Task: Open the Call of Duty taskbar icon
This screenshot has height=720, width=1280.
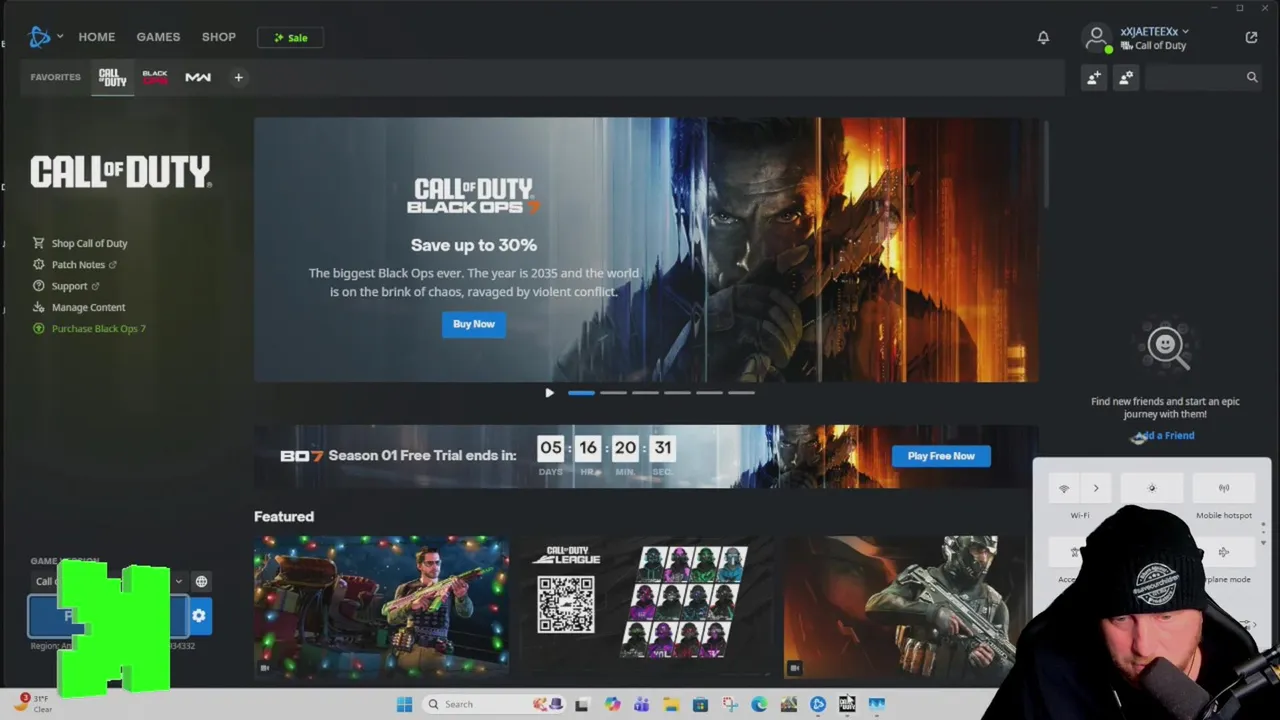Action: tap(847, 704)
